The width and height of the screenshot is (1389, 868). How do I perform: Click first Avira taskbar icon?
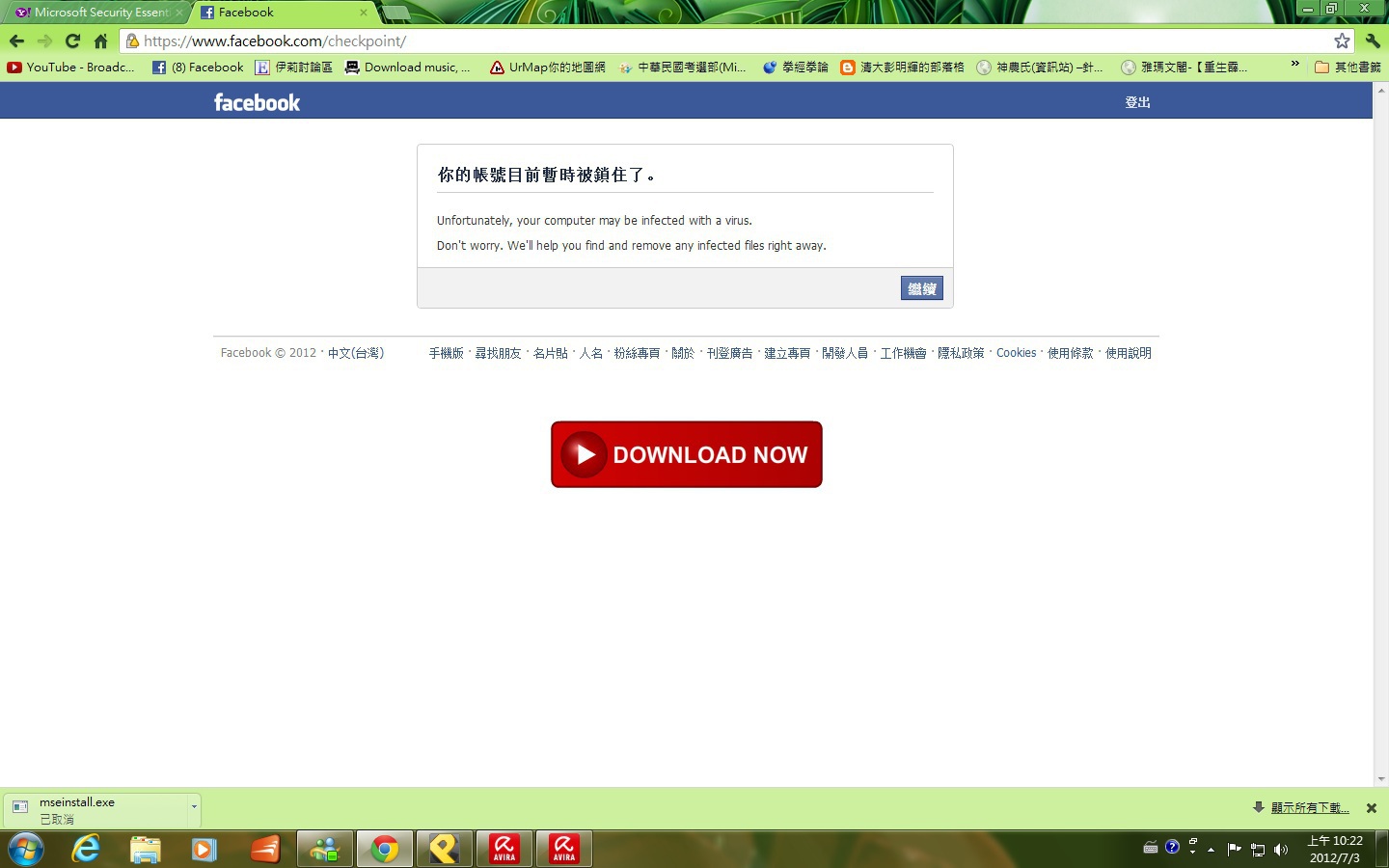504,850
